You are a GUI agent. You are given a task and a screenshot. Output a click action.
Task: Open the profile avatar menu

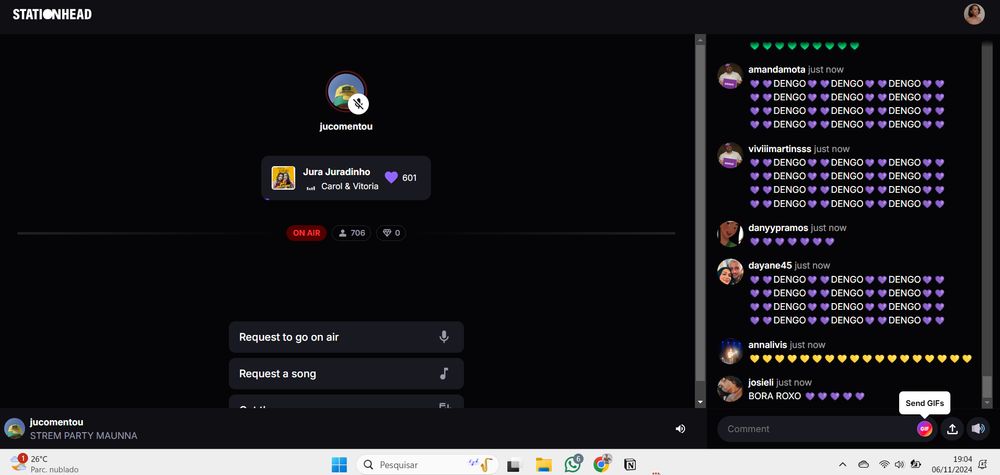point(974,14)
